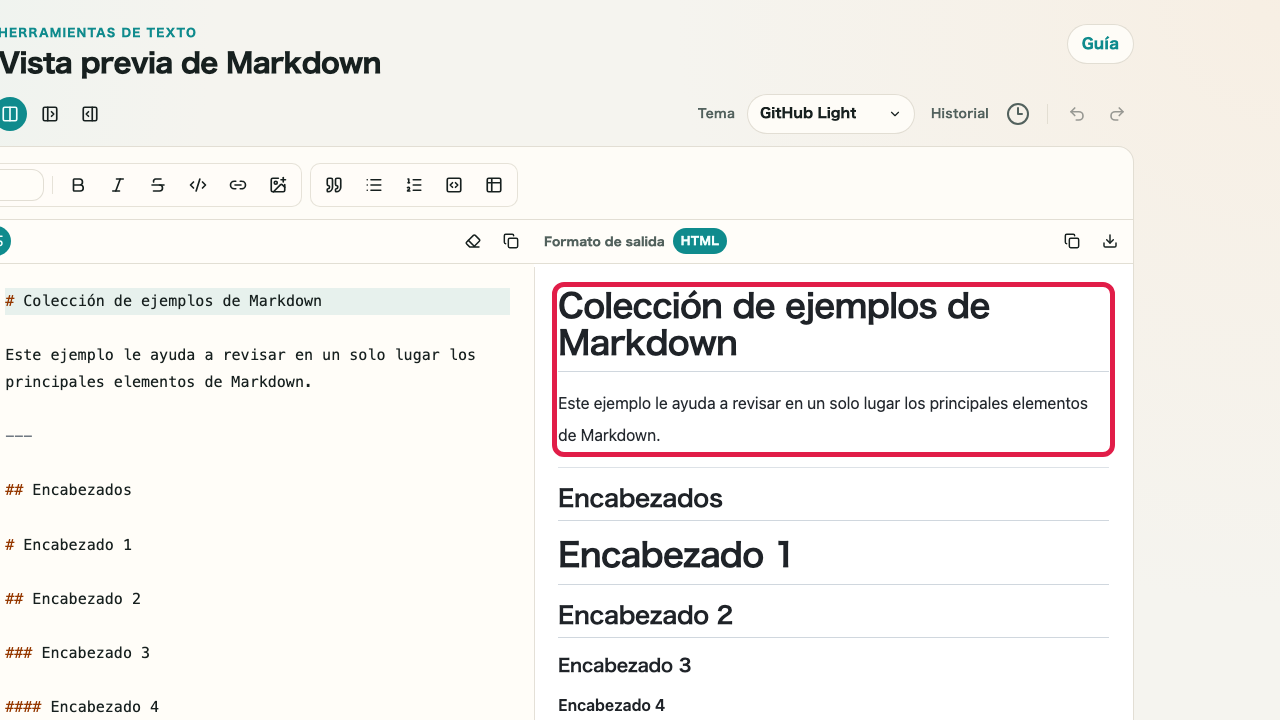Undo the last change

pyautogui.click(x=1077, y=114)
